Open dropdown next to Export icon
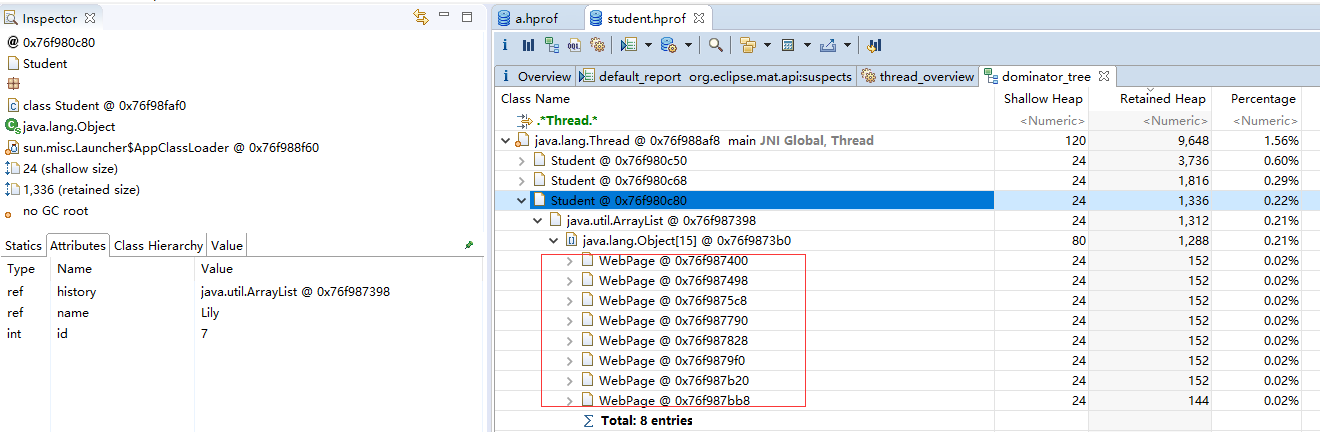 [848, 45]
